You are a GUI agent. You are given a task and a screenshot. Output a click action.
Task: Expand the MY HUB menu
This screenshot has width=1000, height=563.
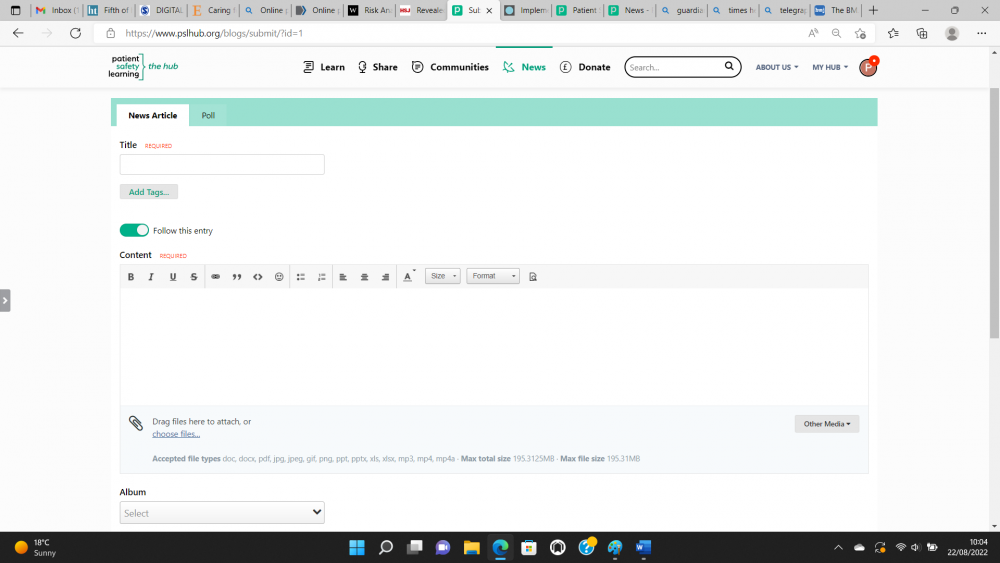[830, 67]
